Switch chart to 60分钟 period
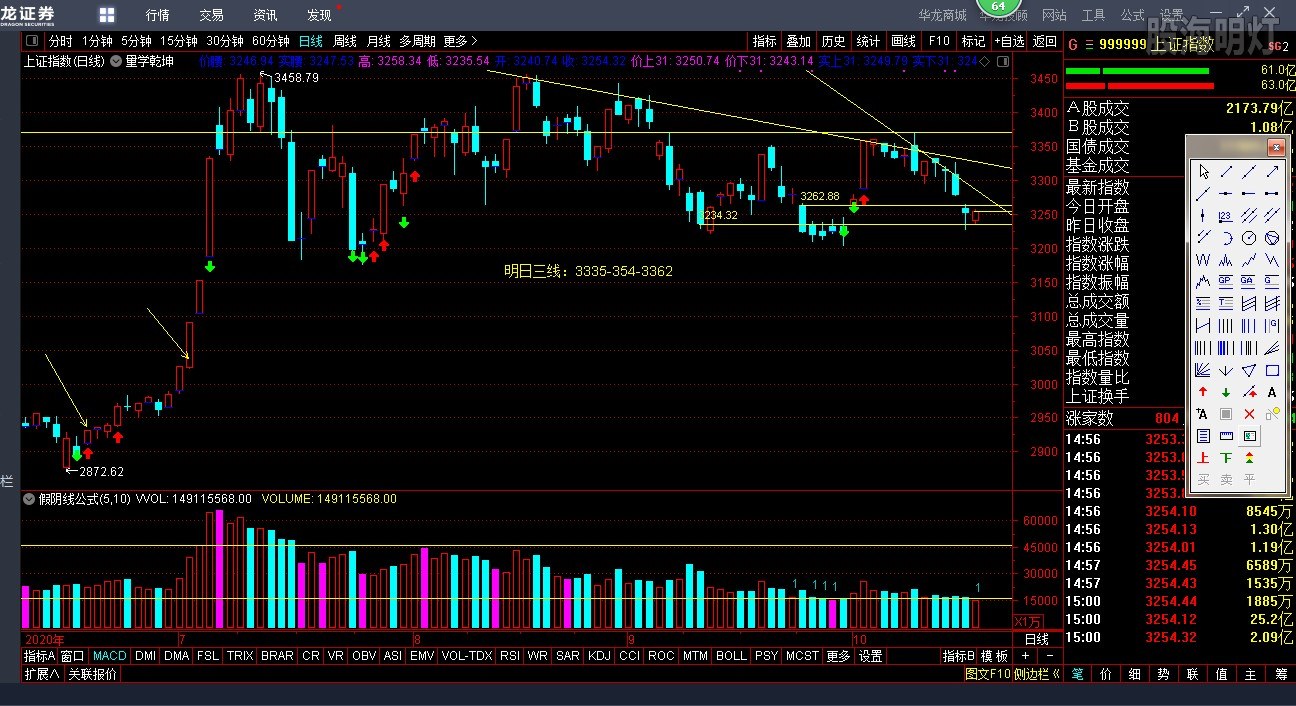 [271, 41]
